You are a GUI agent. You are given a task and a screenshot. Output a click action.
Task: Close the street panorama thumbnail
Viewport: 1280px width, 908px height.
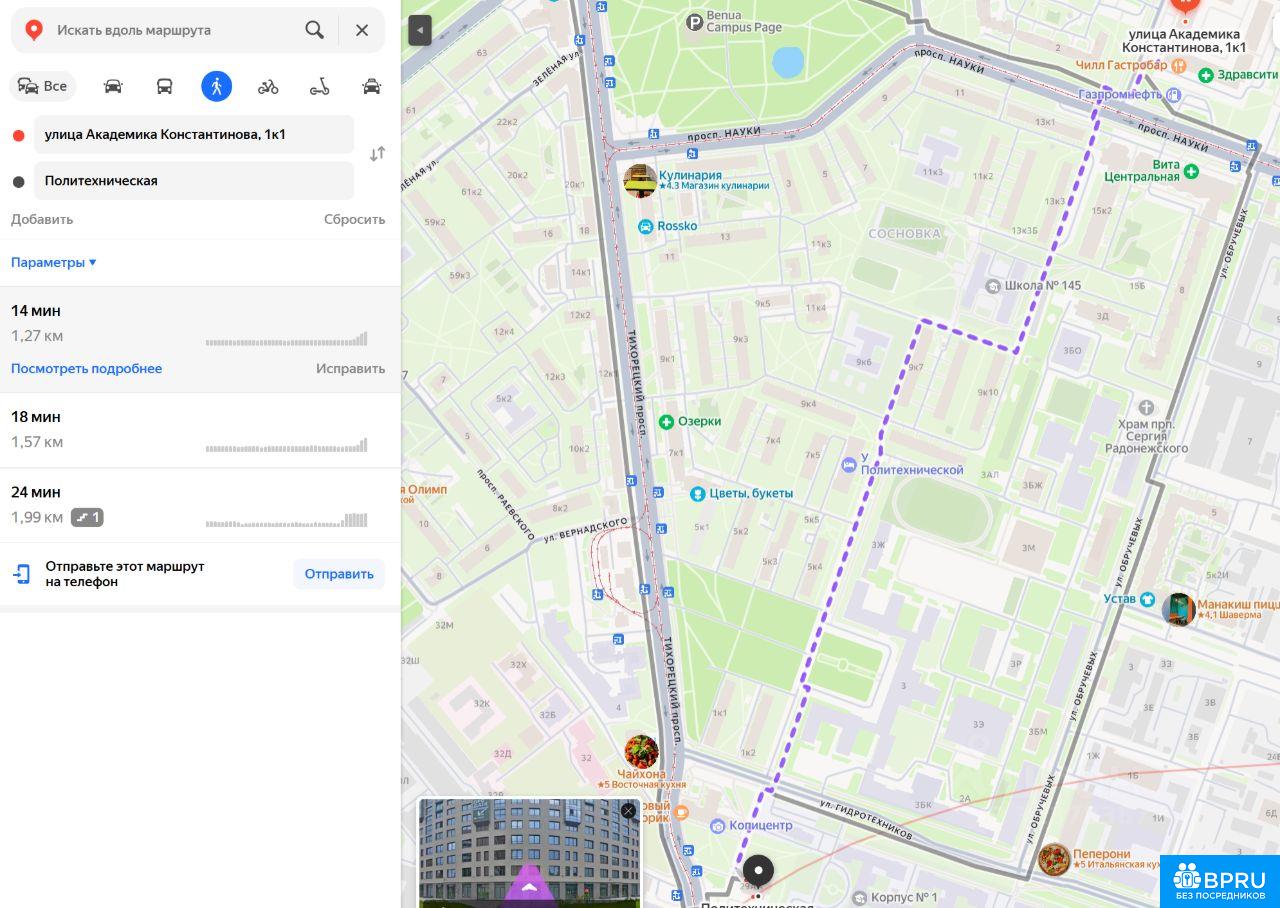628,811
